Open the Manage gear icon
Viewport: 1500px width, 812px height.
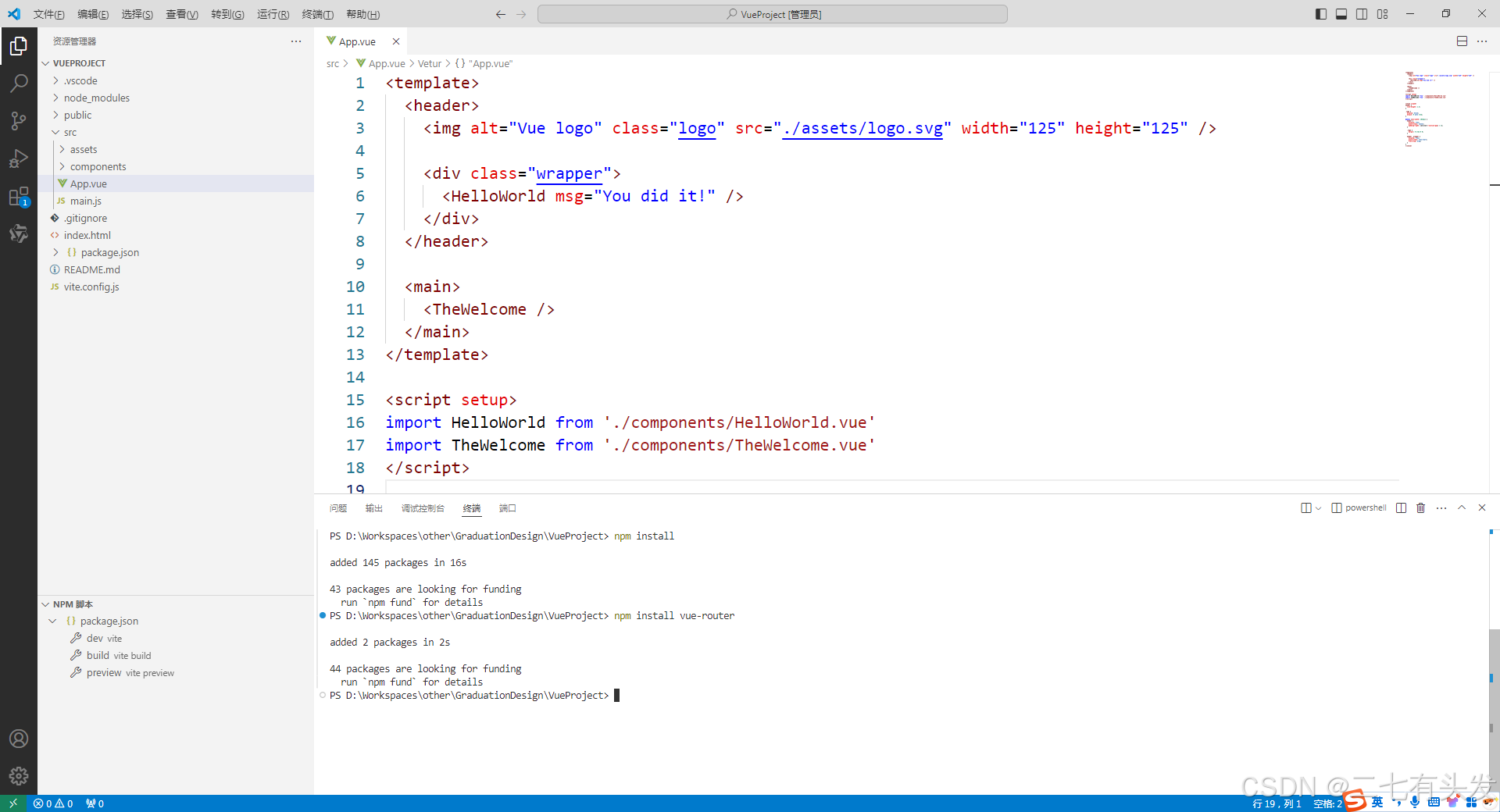[x=19, y=776]
